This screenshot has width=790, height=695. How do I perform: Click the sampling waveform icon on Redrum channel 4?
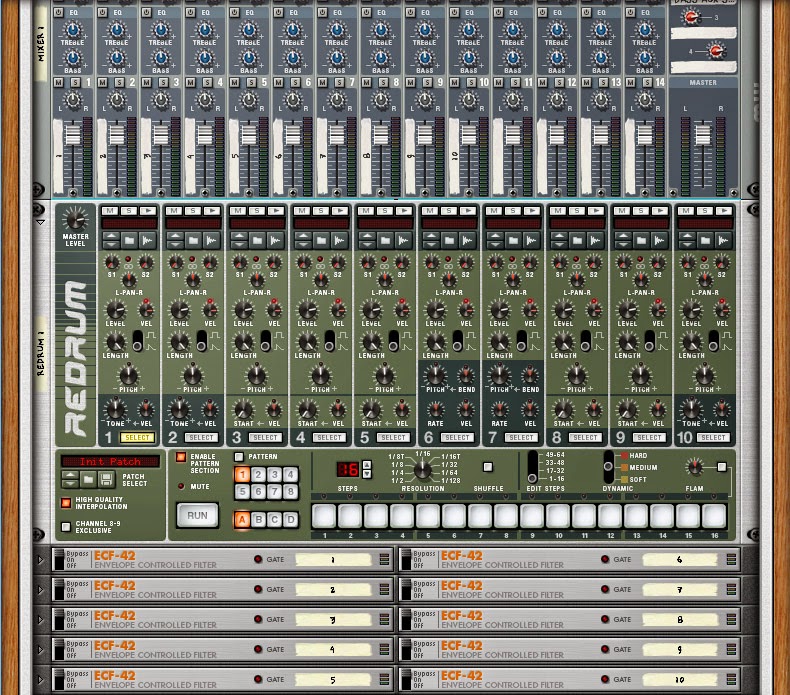pos(340,240)
